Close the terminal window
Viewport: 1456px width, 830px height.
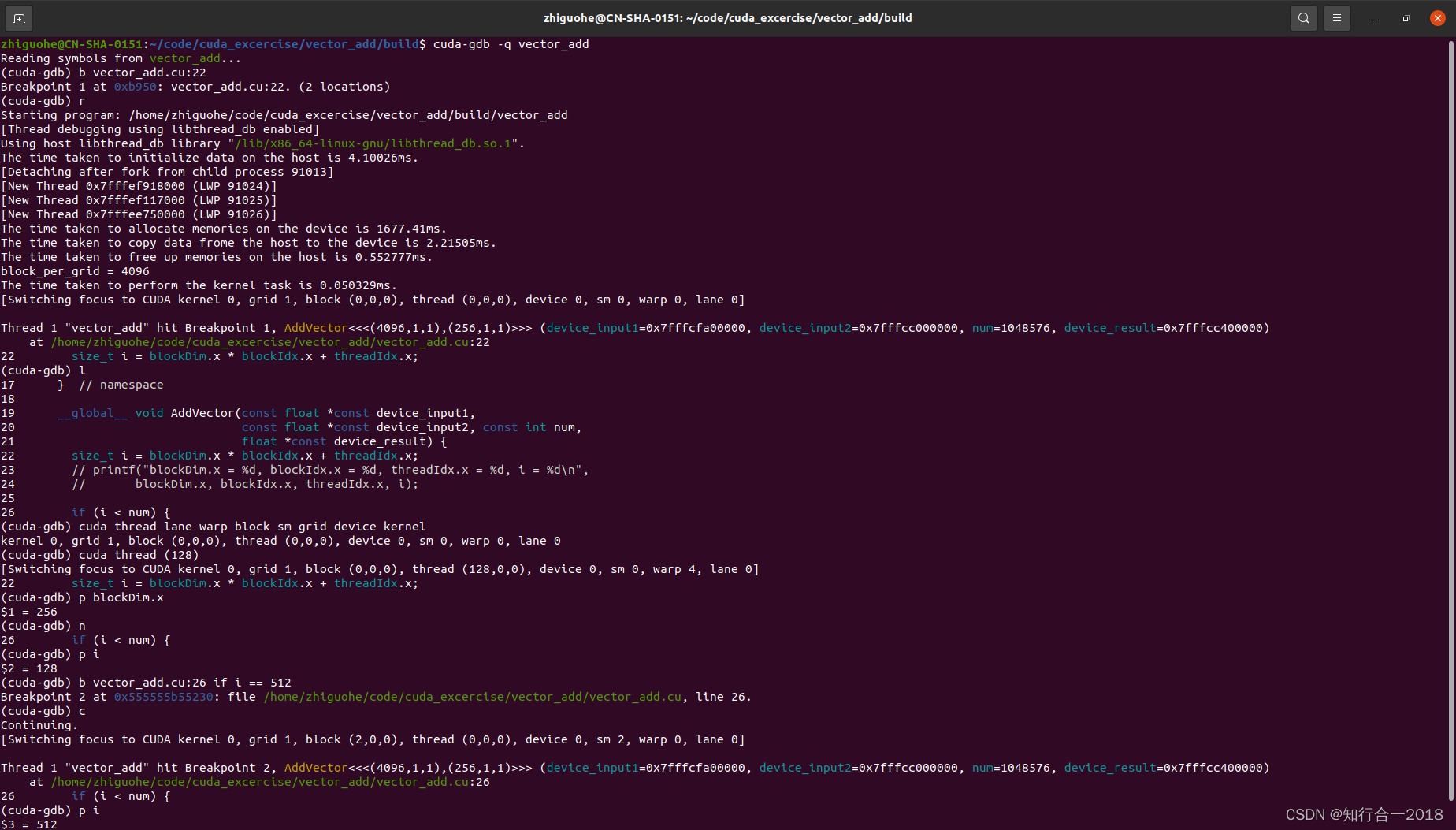1438,18
